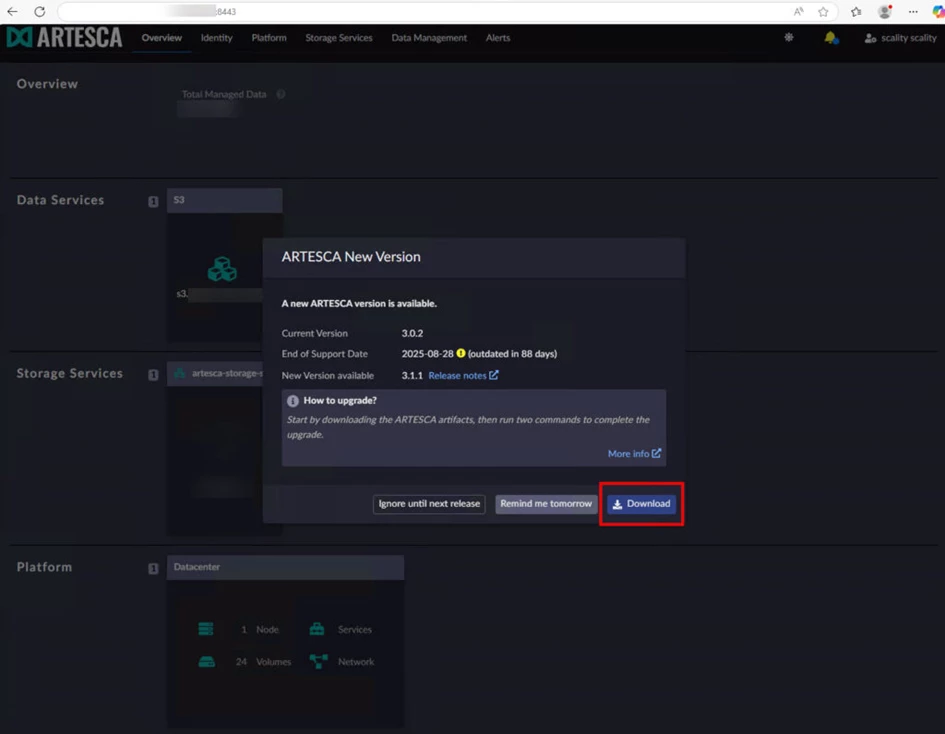Open the Copilot icon in the browser toolbar
The width and height of the screenshot is (945, 734).
pyautogui.click(x=938, y=11)
